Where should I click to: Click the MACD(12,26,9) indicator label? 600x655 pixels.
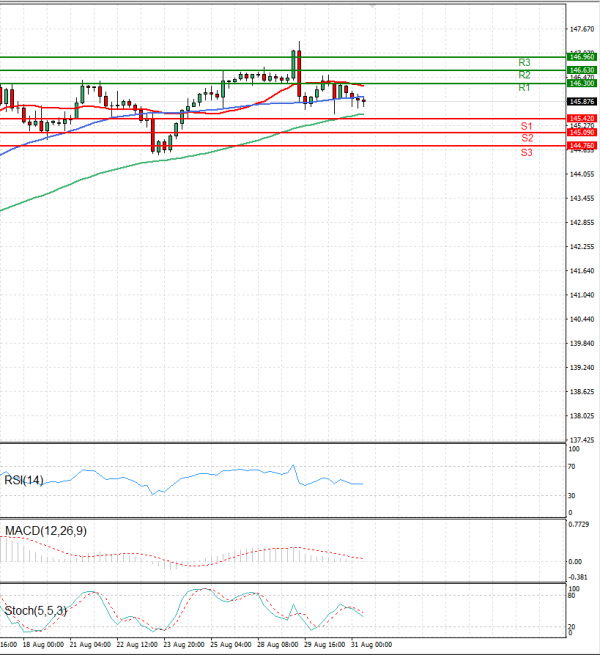pyautogui.click(x=46, y=531)
